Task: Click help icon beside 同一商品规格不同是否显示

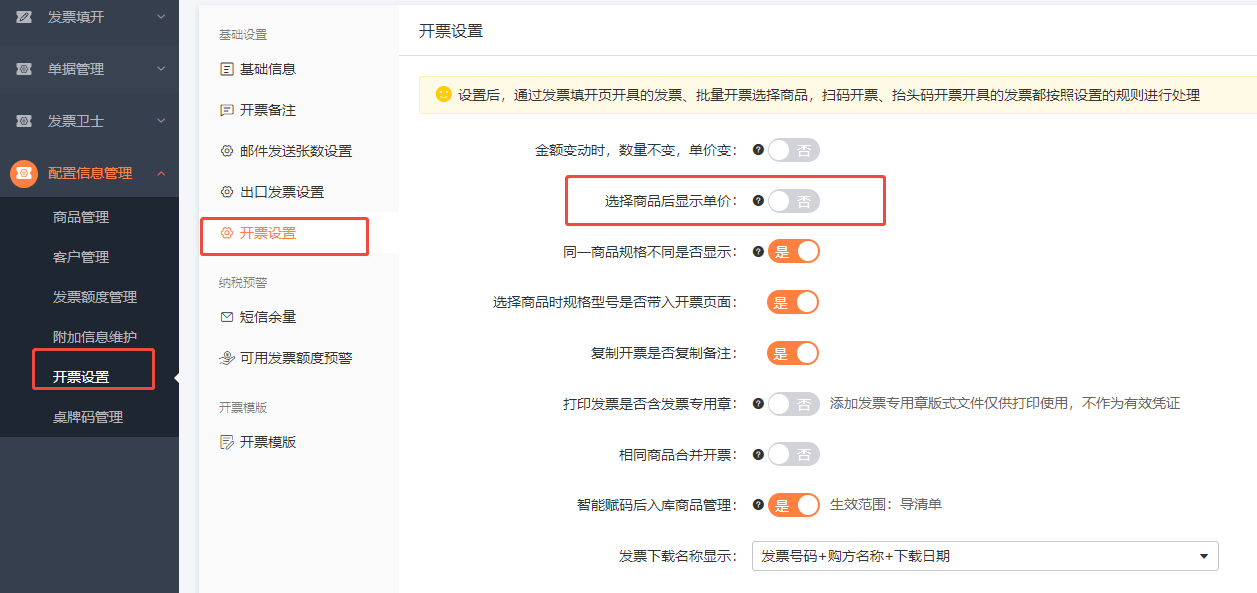Action: [758, 252]
